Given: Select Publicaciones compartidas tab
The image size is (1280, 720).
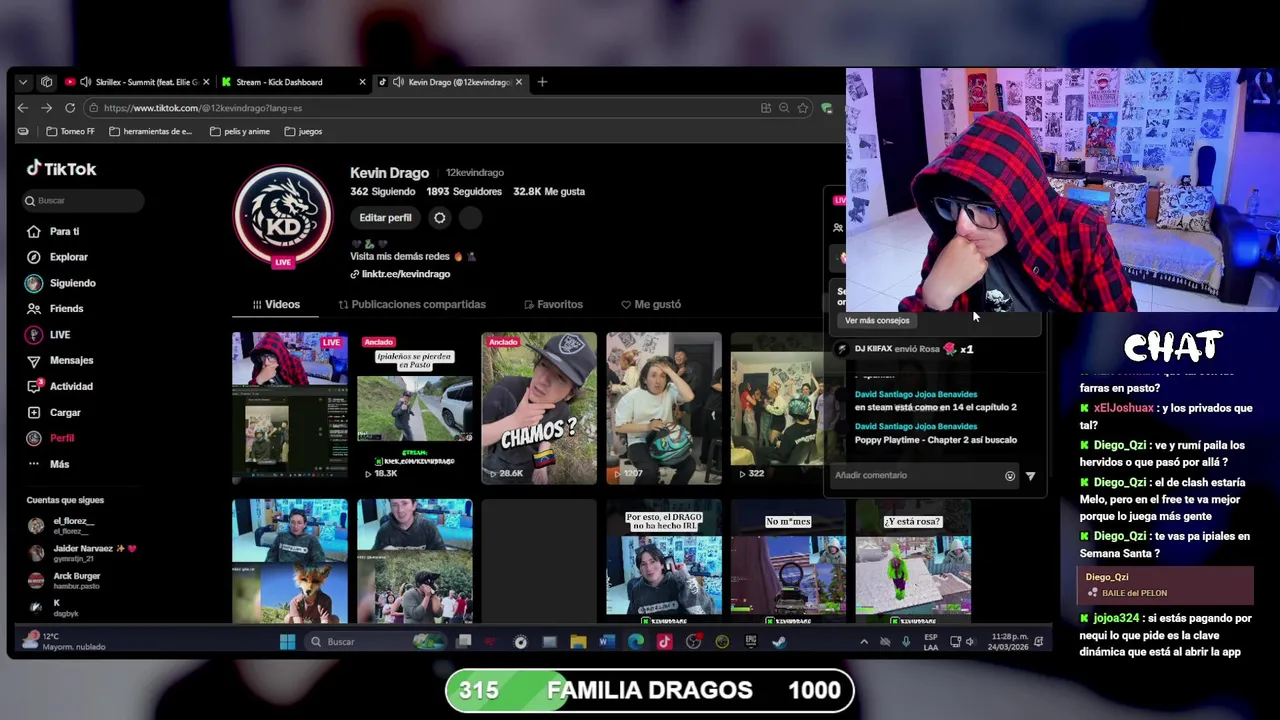Looking at the screenshot, I should (x=412, y=304).
